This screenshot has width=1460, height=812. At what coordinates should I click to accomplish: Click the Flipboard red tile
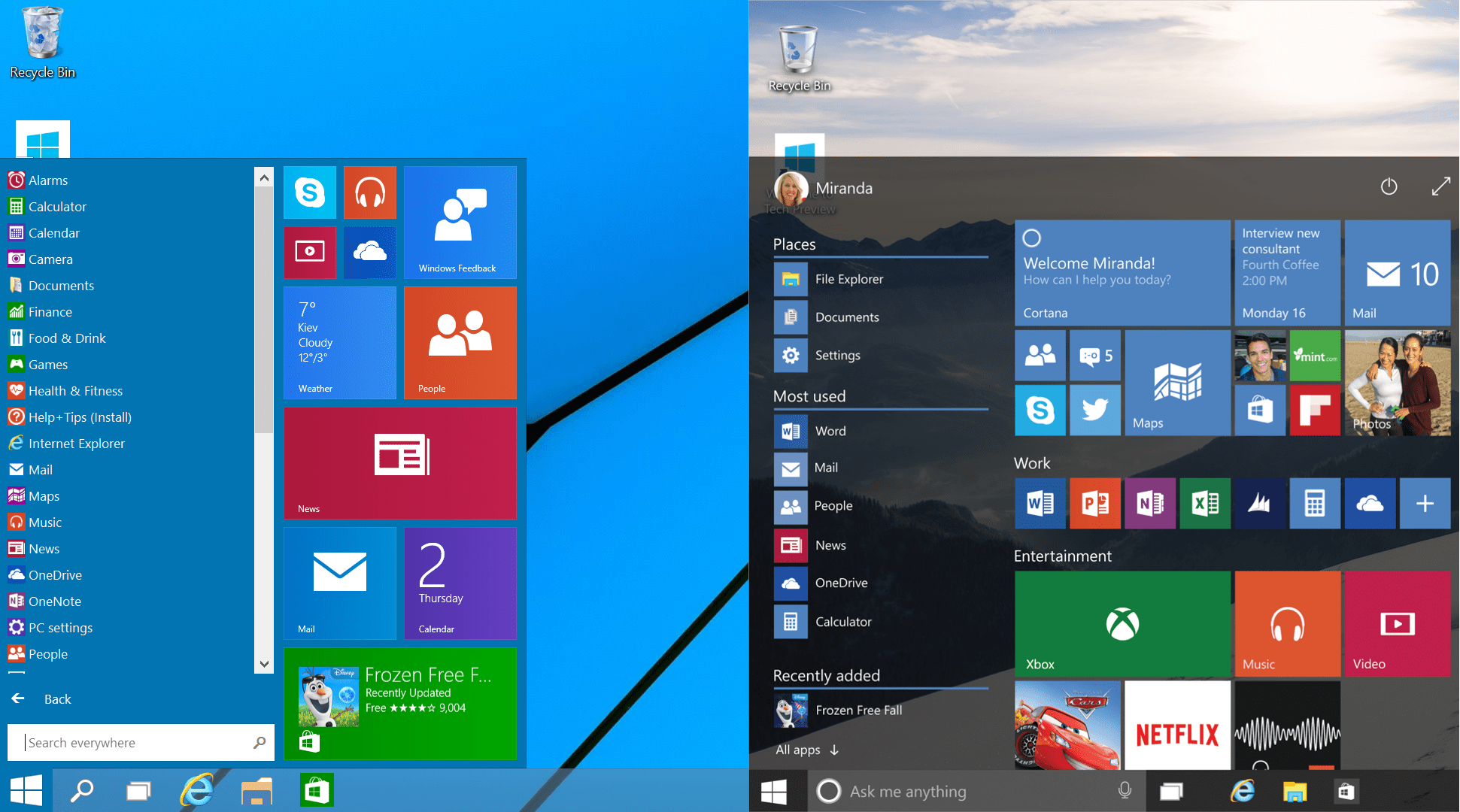(1315, 410)
